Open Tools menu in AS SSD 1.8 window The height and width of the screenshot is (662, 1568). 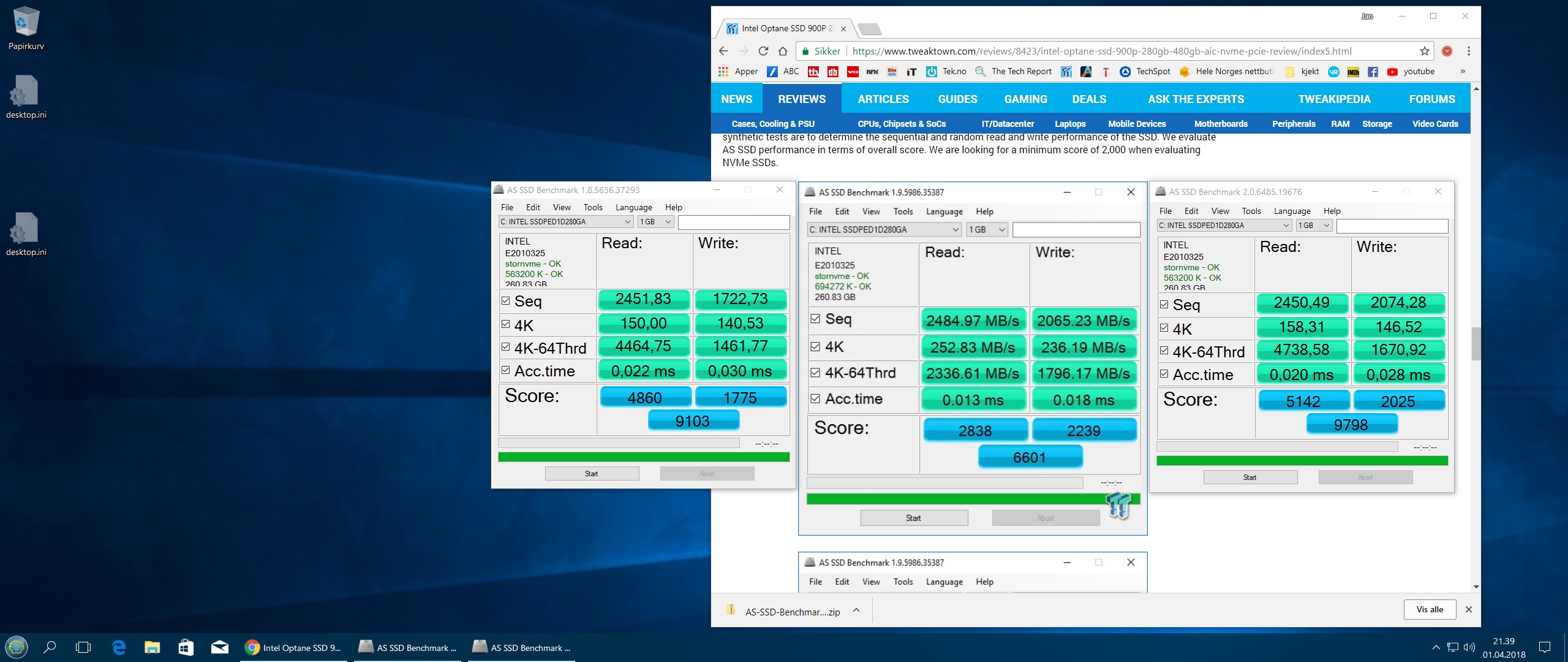tap(593, 207)
